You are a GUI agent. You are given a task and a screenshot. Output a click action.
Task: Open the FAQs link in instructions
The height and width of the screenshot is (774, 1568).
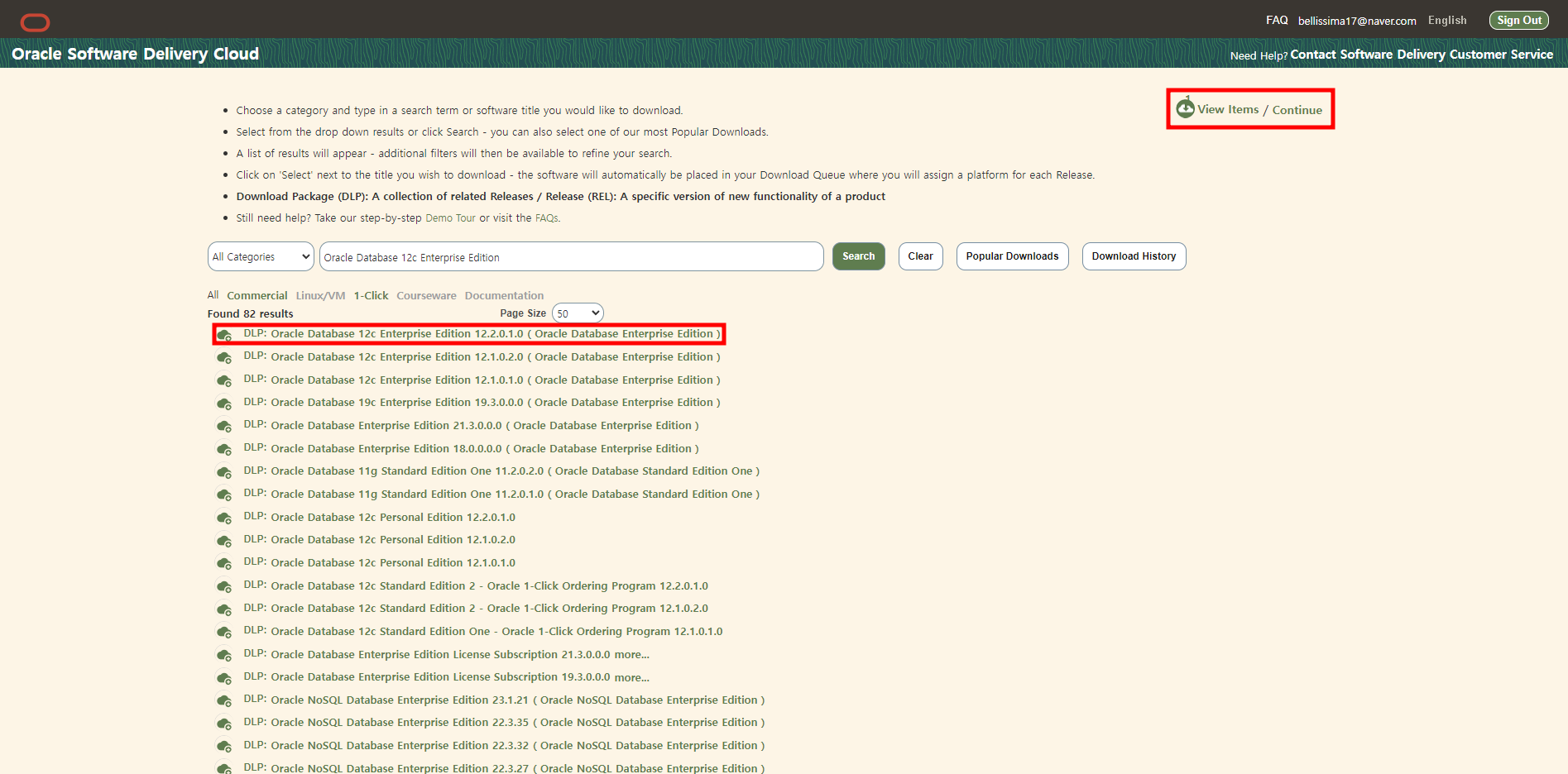click(x=547, y=218)
